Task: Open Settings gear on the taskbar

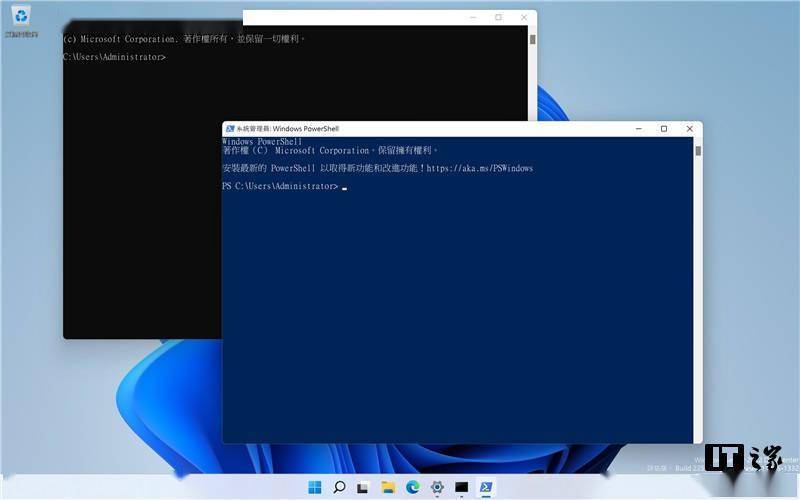Action: point(437,487)
